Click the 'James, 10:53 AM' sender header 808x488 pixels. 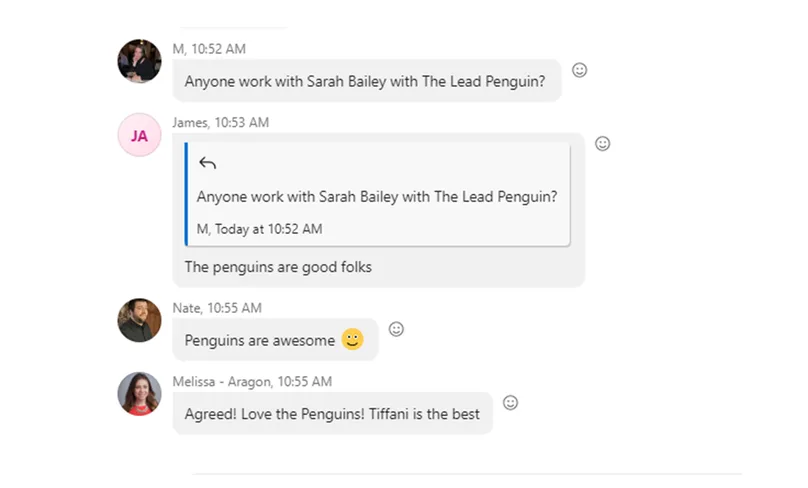pos(221,123)
